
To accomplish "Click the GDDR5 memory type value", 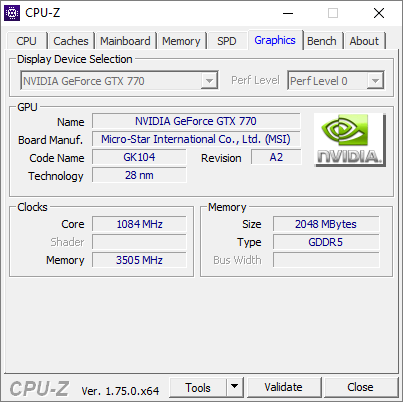I will point(326,242).
